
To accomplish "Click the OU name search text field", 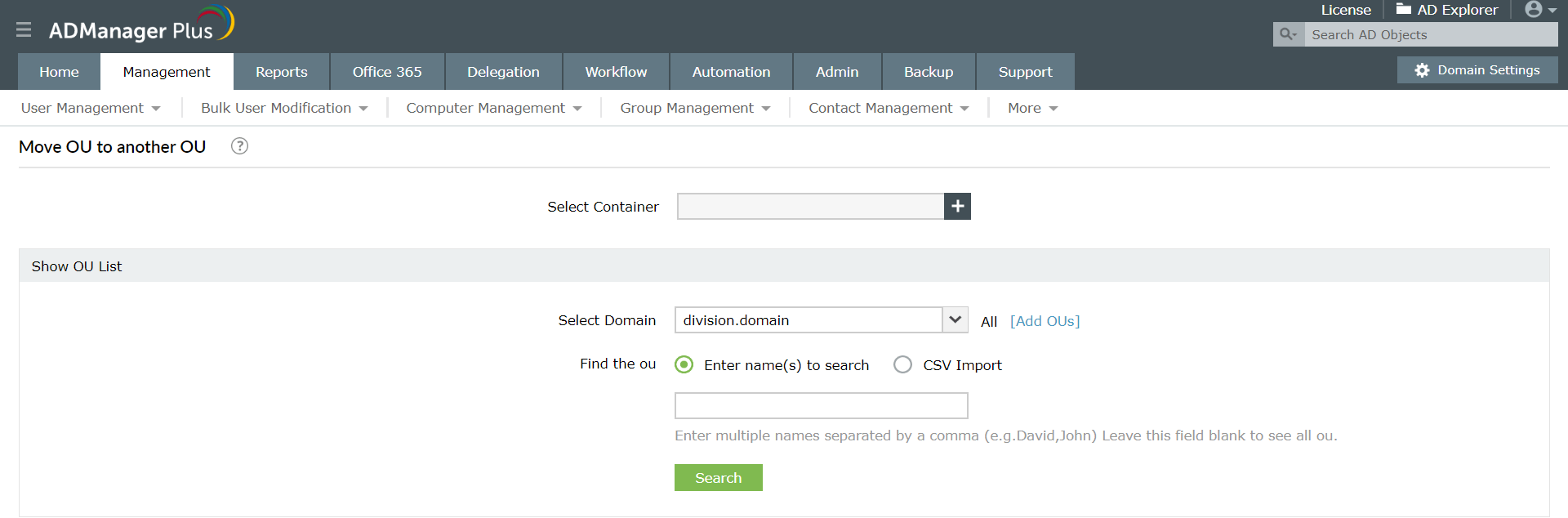I will click(821, 405).
